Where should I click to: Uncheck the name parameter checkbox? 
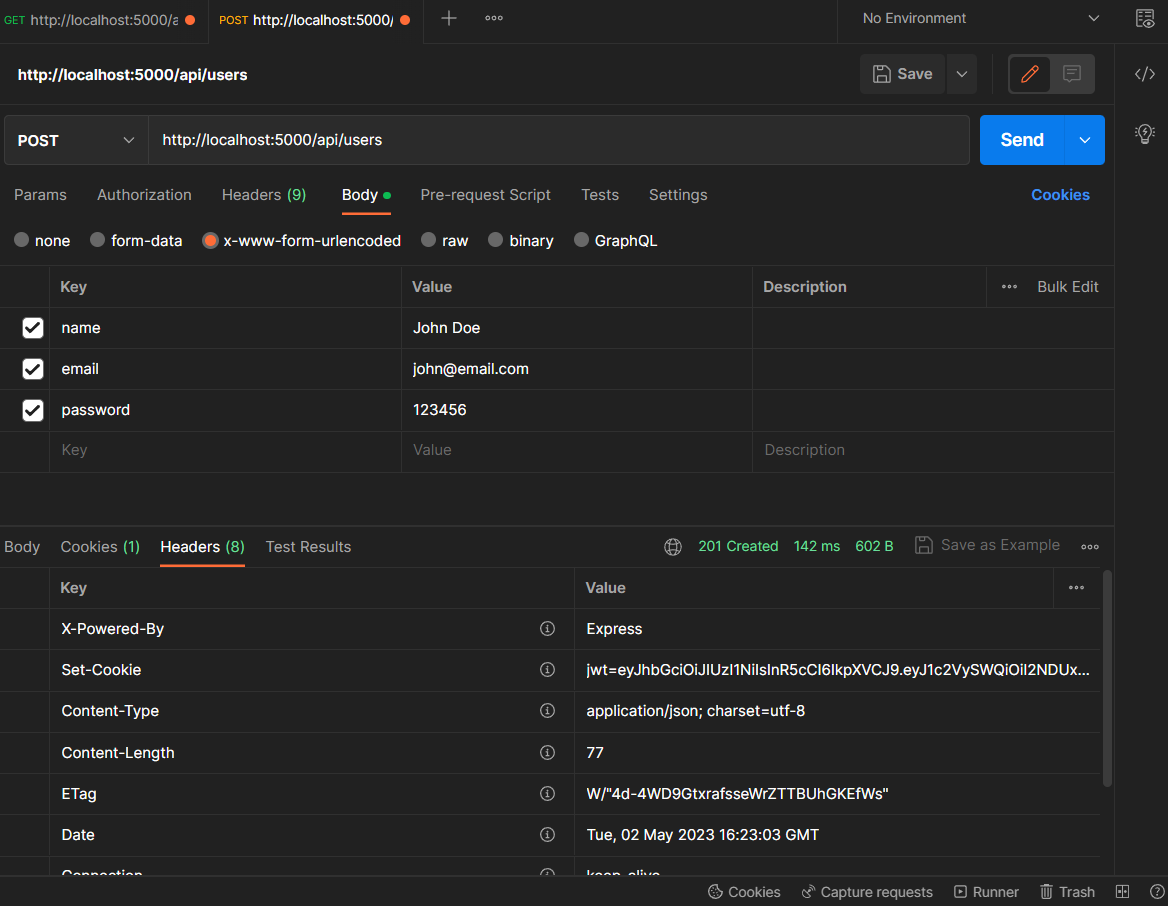pyautogui.click(x=33, y=328)
